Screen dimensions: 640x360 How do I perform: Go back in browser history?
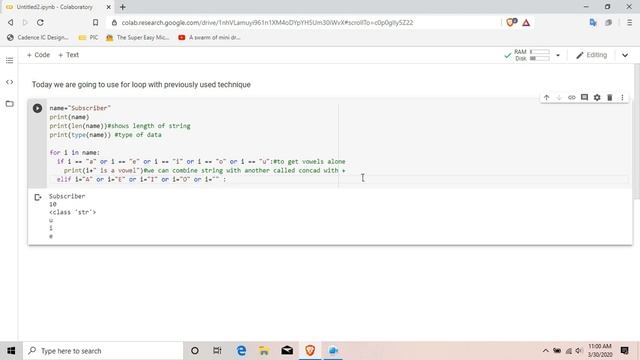tap(11, 22)
